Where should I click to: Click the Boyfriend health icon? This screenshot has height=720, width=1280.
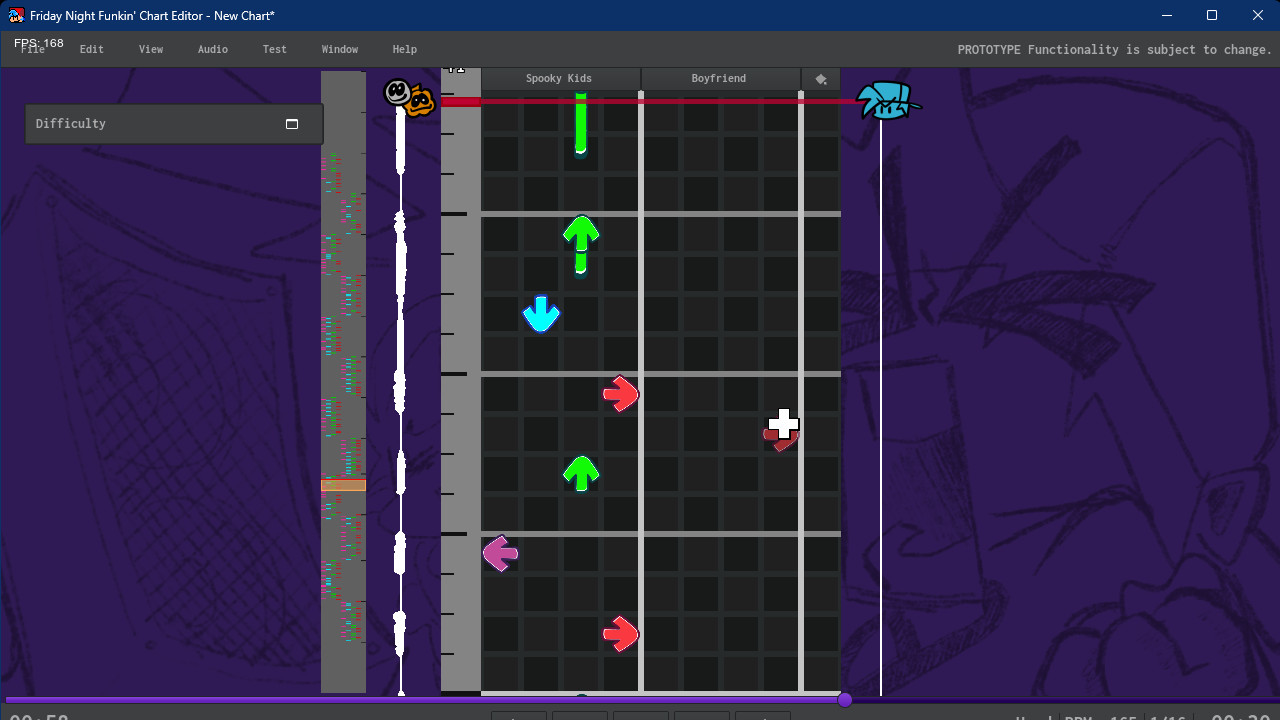point(888,100)
